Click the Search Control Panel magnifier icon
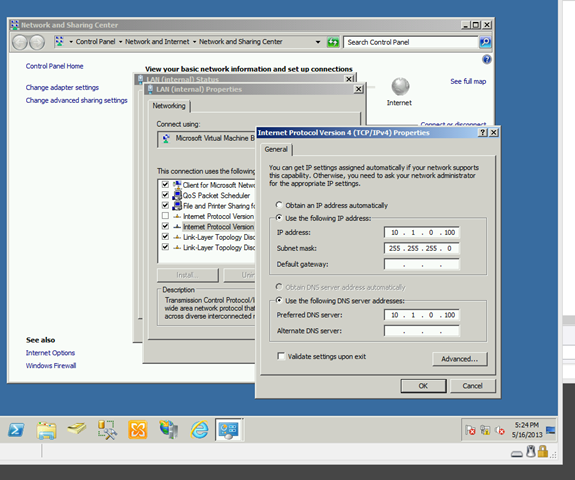 tap(485, 42)
